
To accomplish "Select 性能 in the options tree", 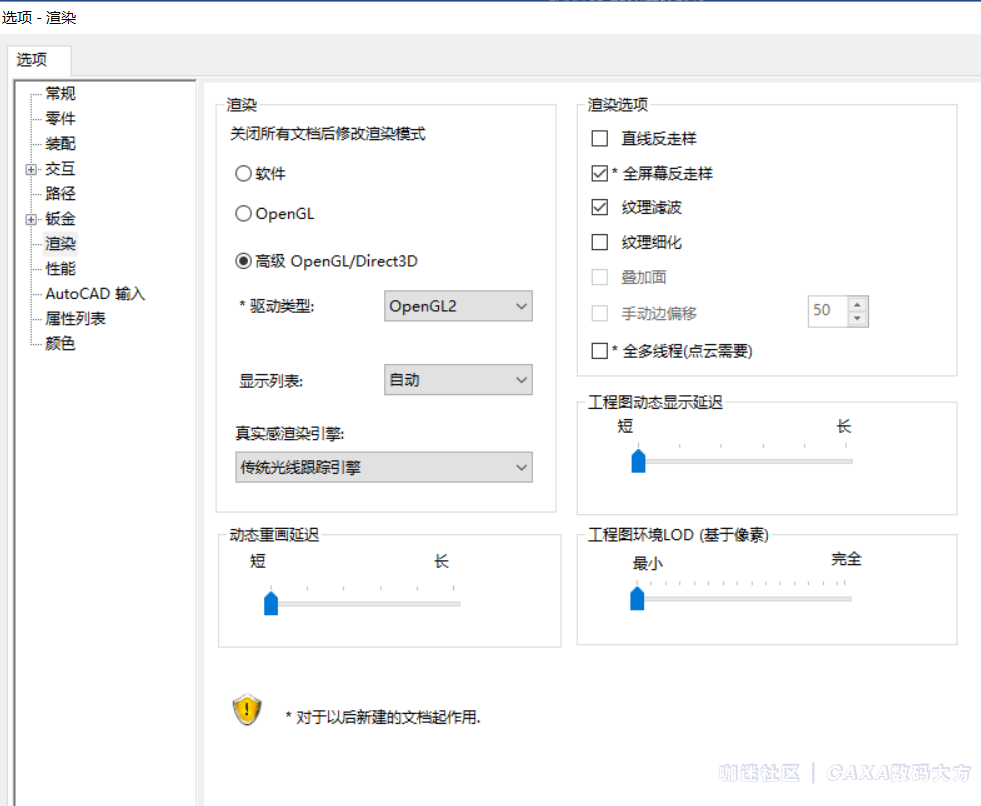I will coord(60,268).
